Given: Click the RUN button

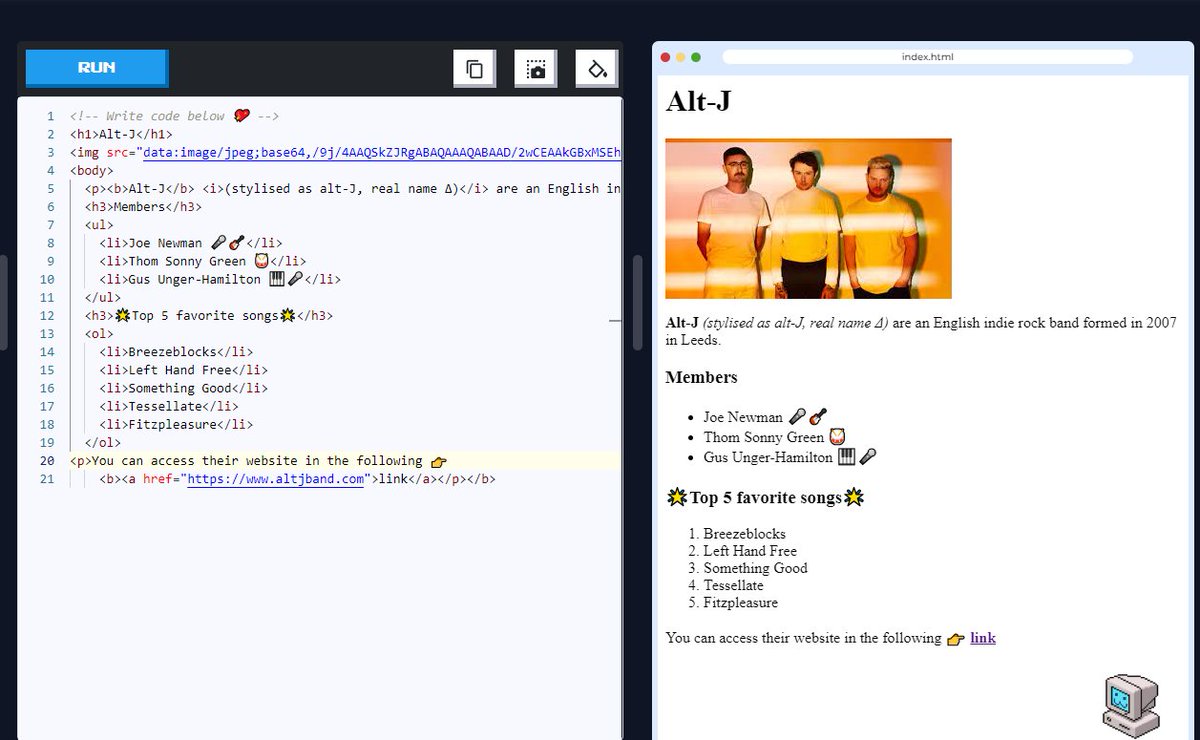Looking at the screenshot, I should coord(97,68).
